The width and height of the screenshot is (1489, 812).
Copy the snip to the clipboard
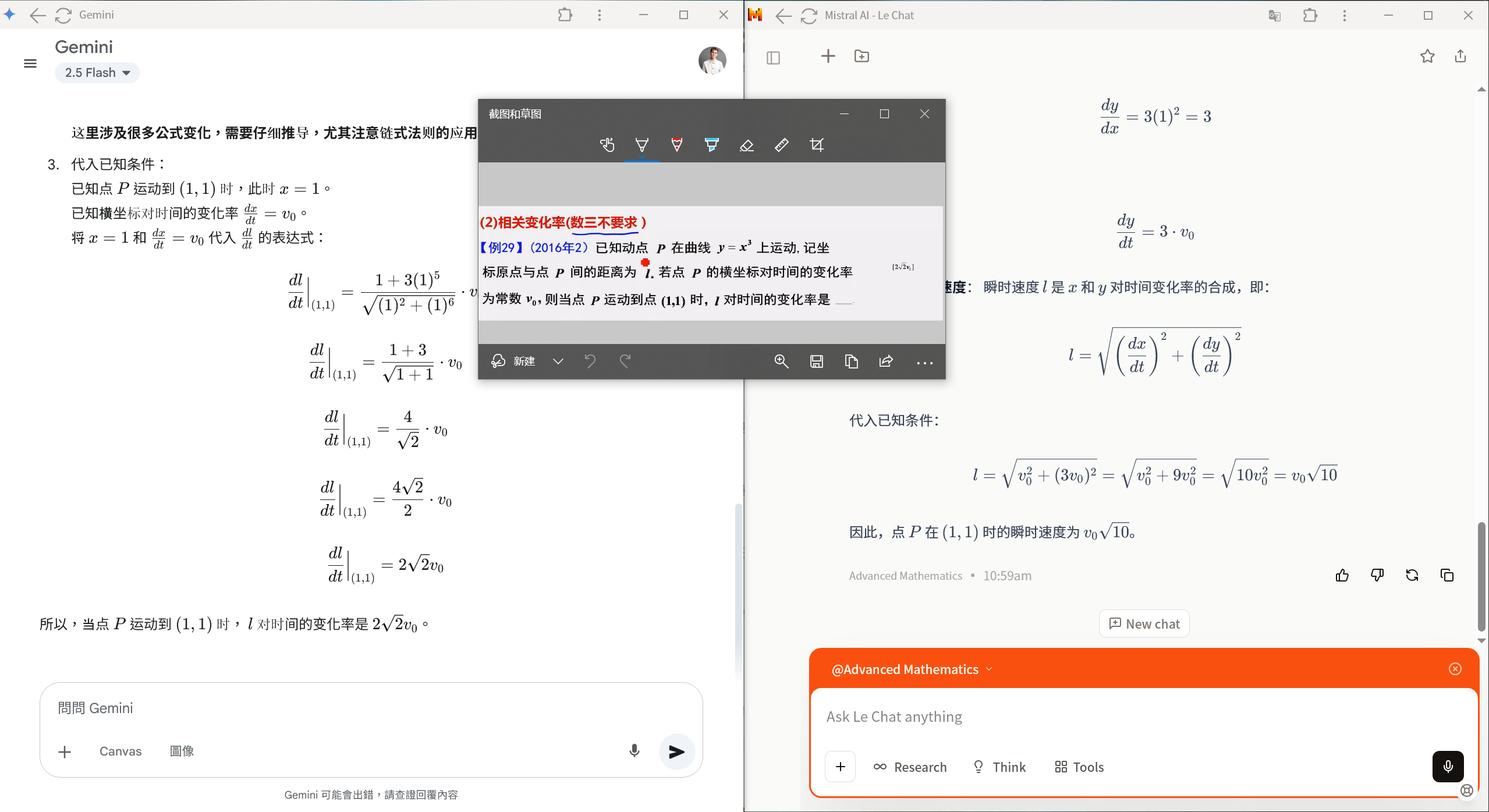click(851, 361)
